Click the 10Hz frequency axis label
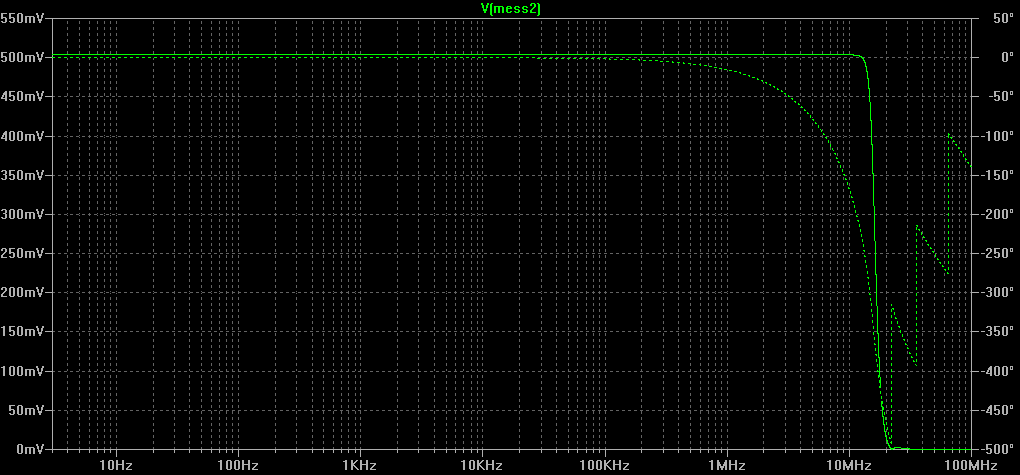 click(116, 465)
